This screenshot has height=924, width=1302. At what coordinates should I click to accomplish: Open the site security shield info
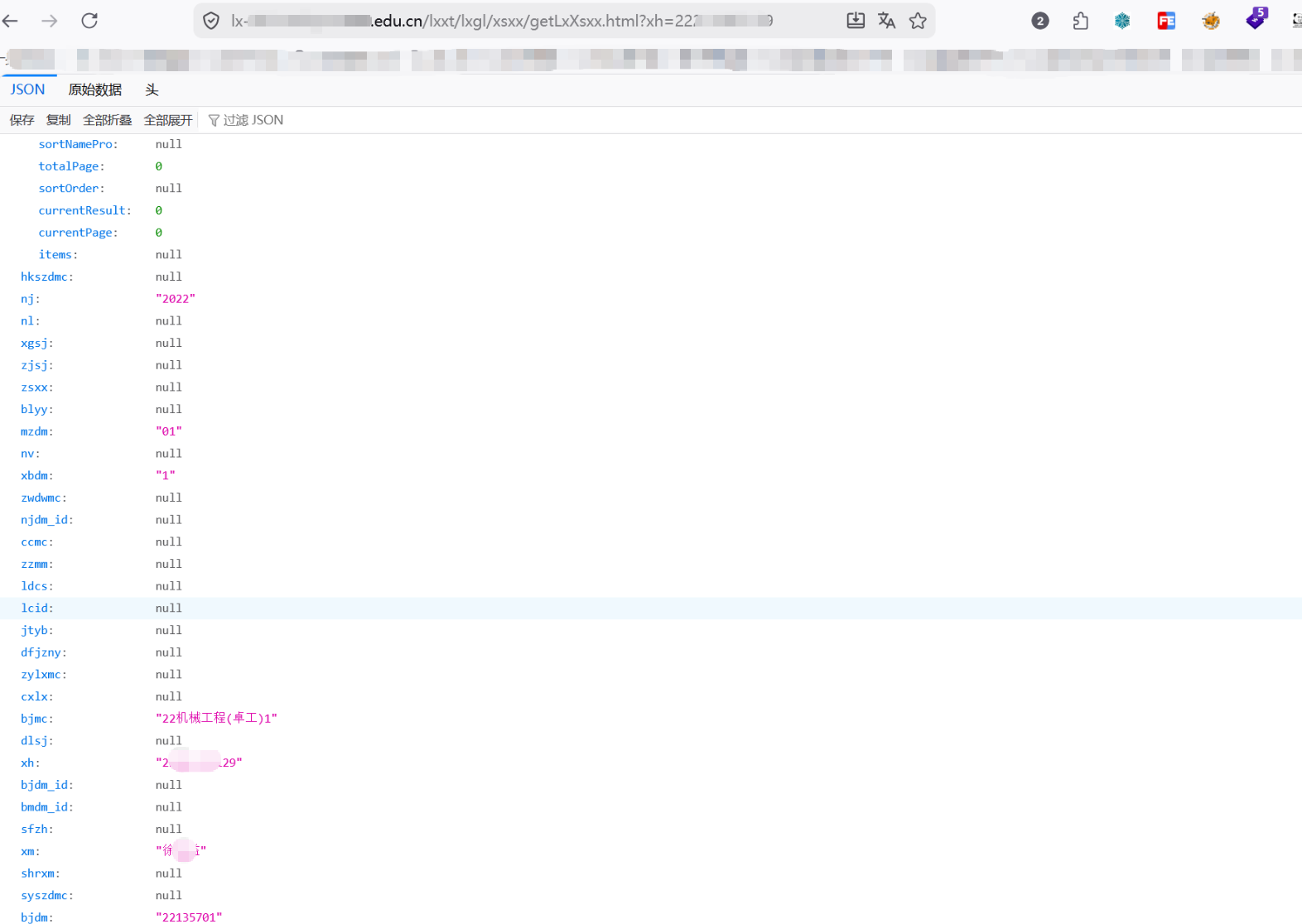(211, 21)
